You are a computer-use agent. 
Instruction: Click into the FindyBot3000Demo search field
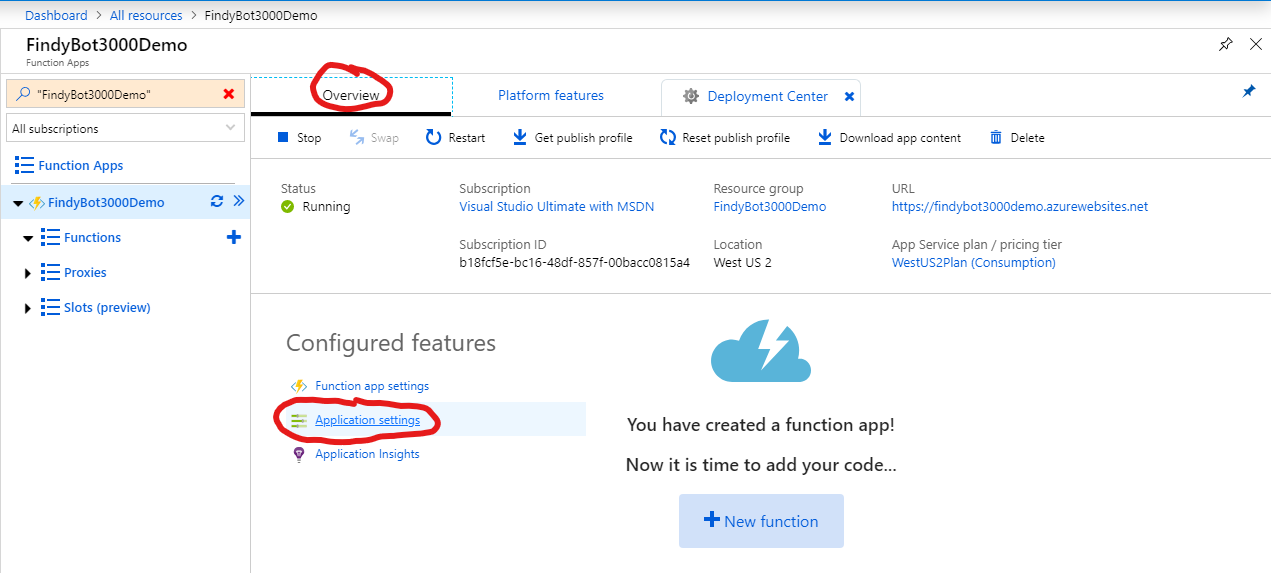click(125, 94)
